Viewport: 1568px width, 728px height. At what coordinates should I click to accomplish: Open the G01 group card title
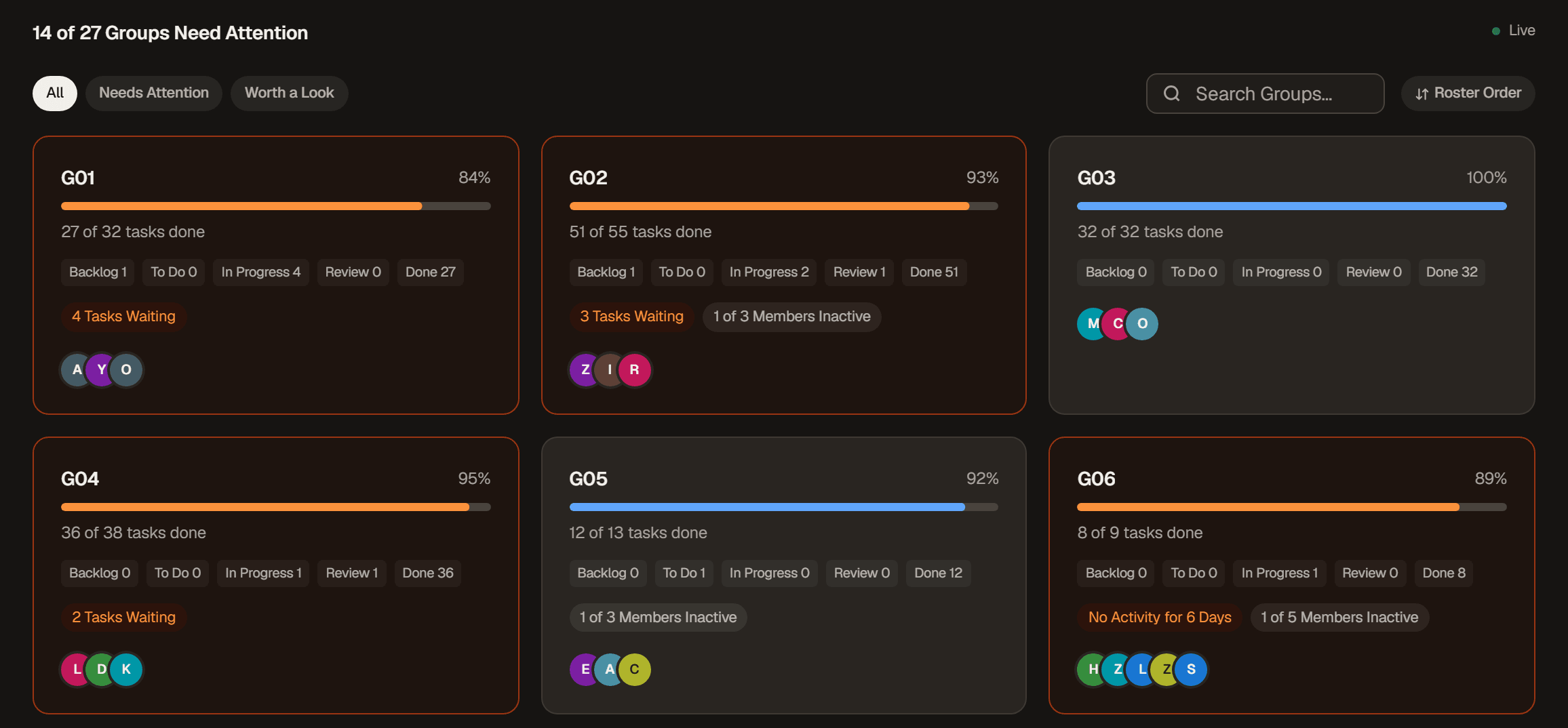click(78, 178)
